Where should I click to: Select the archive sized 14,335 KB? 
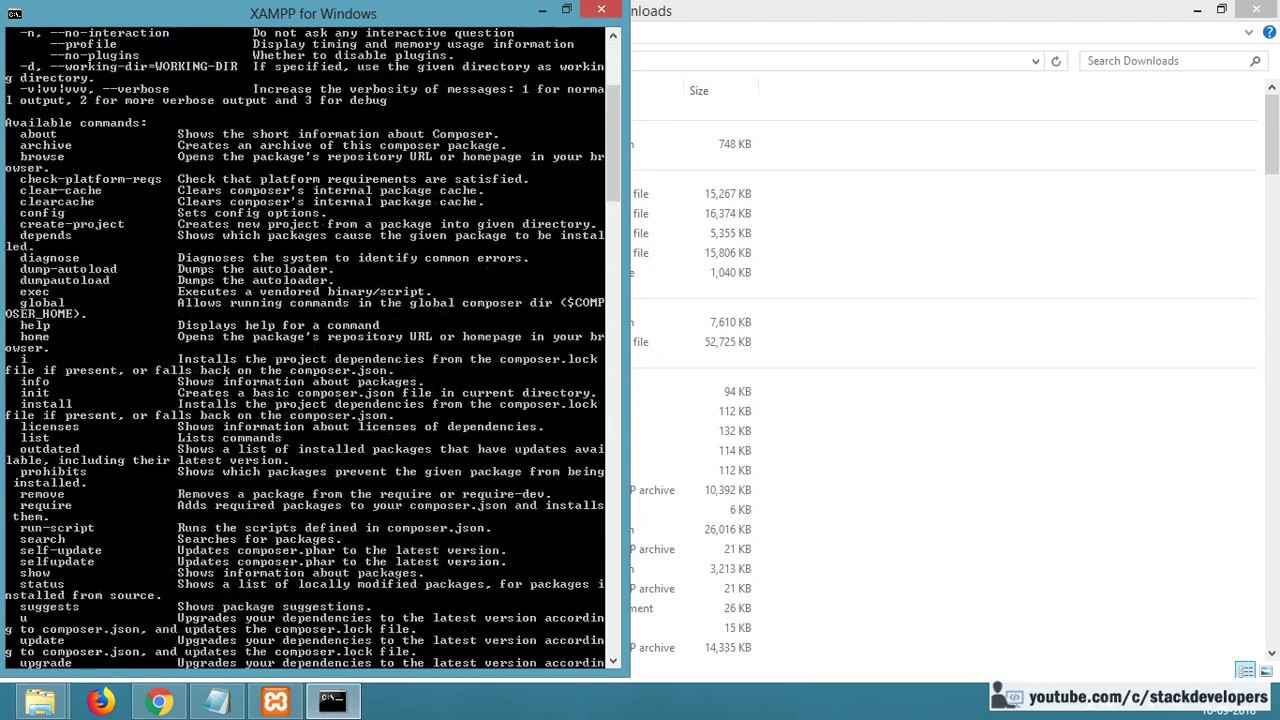728,648
